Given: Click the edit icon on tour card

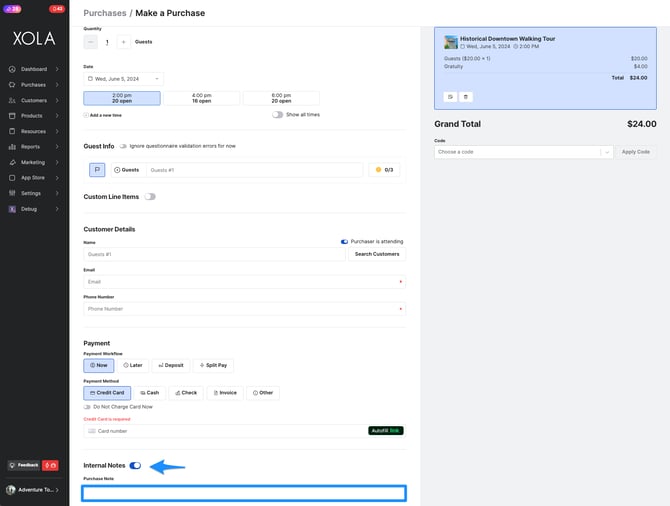Looking at the screenshot, I should [450, 97].
